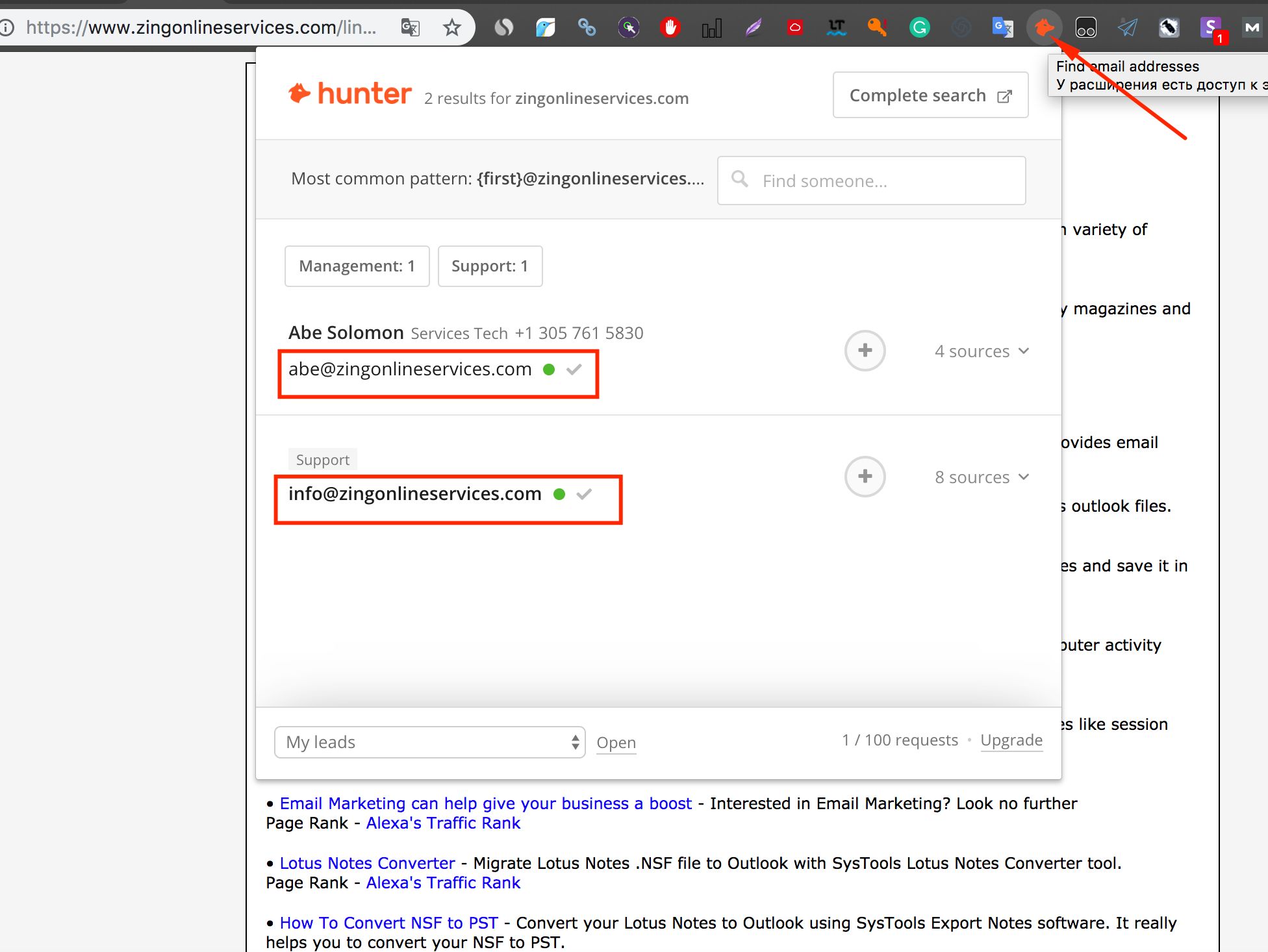Click the bar chart extension icon

pyautogui.click(x=712, y=28)
